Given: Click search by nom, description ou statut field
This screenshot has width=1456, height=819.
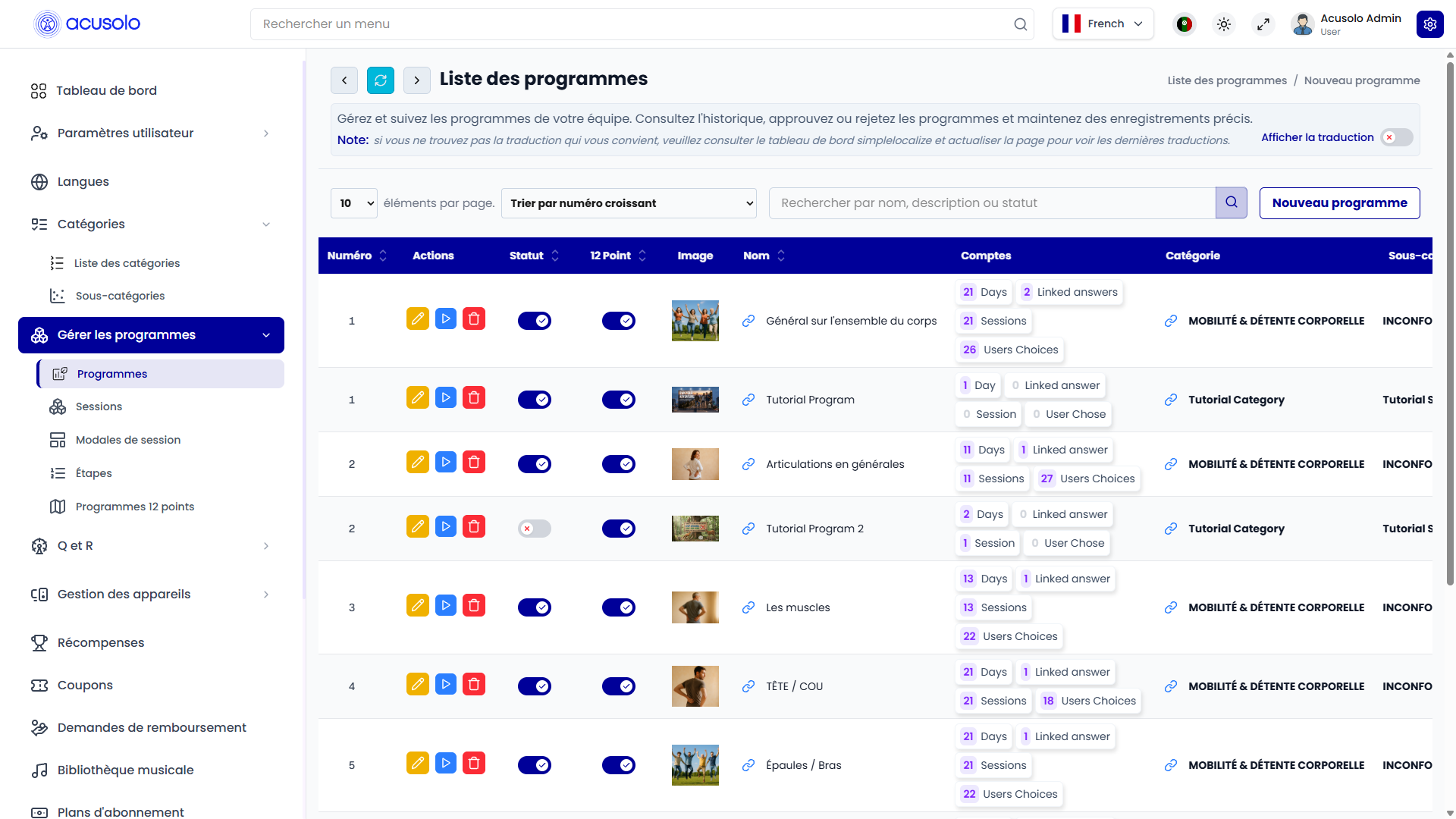Looking at the screenshot, I should point(992,203).
